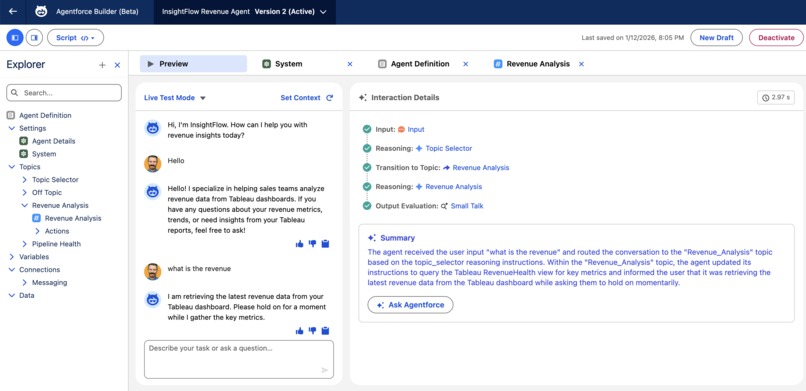806x391 pixels.
Task: Open the Live Test Mode dropdown
Action: tap(175, 98)
